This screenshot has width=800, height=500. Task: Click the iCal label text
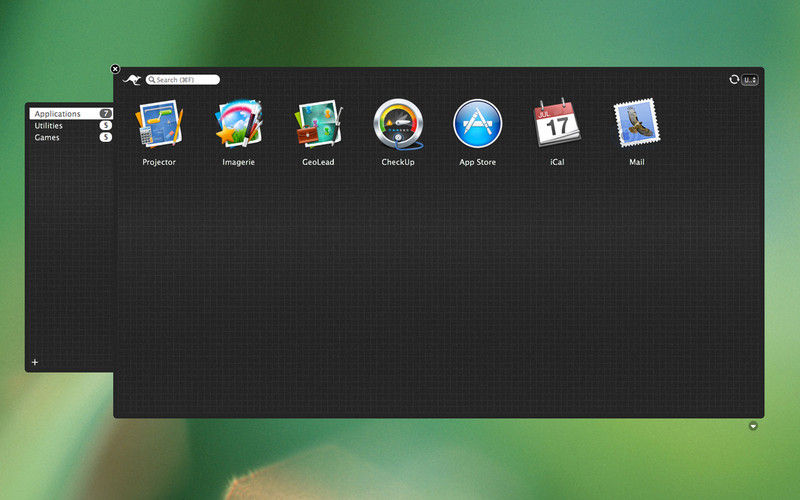[x=557, y=162]
